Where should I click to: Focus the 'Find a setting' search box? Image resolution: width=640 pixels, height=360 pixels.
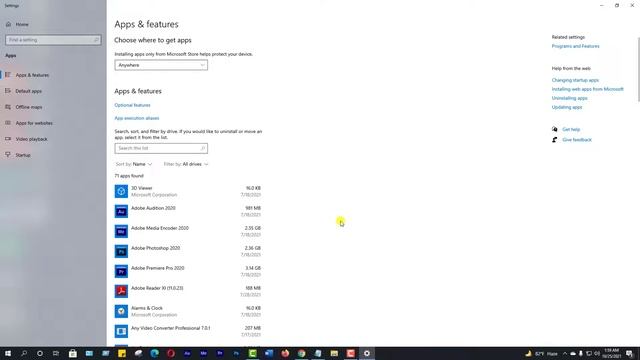pyautogui.click(x=53, y=40)
